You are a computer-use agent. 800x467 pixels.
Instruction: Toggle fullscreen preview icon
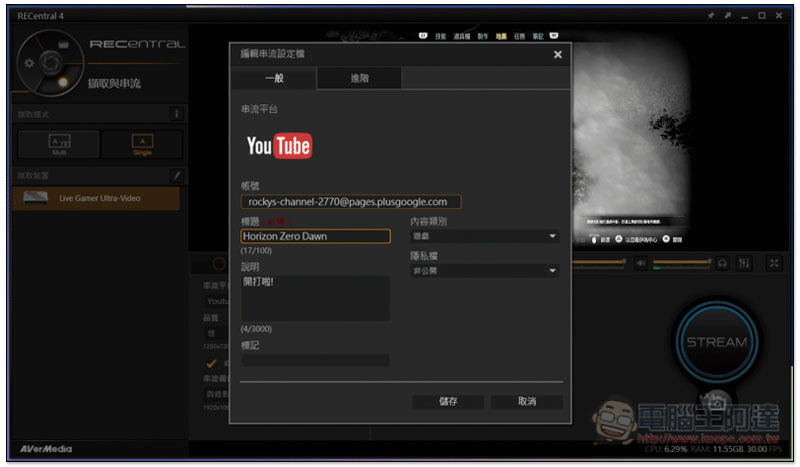[x=774, y=263]
